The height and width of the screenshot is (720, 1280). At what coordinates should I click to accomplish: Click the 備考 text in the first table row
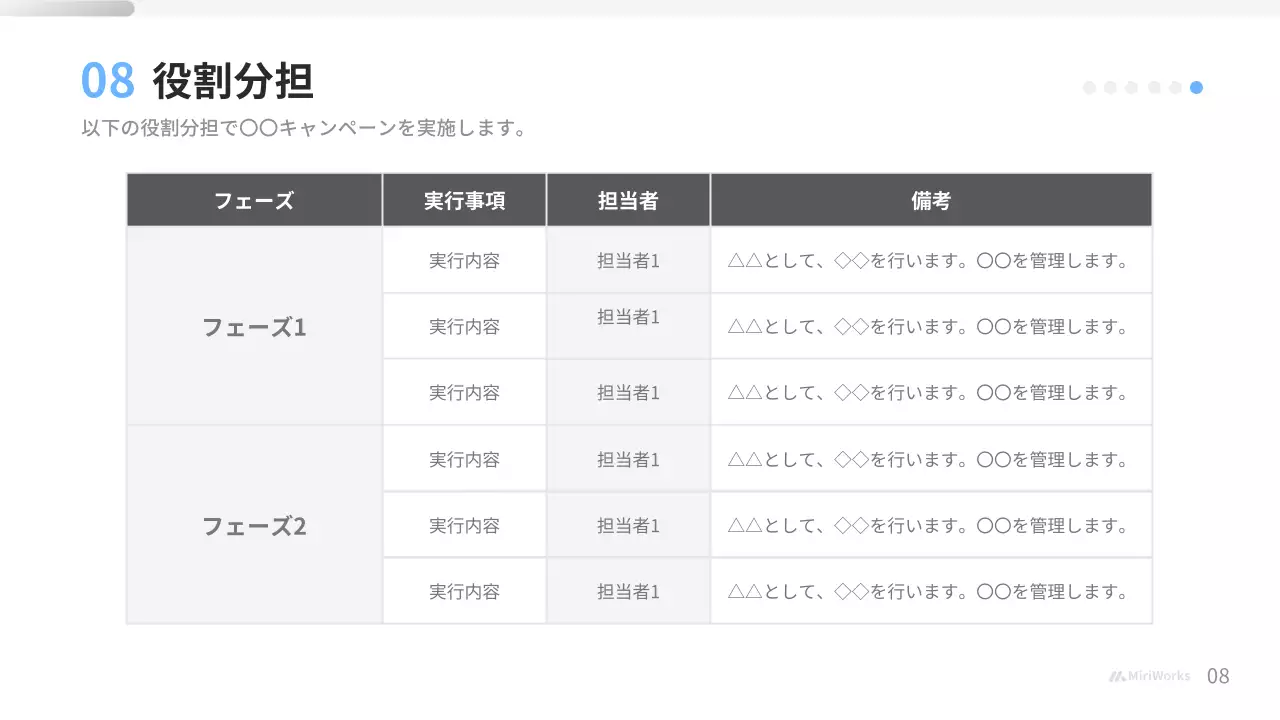928,261
